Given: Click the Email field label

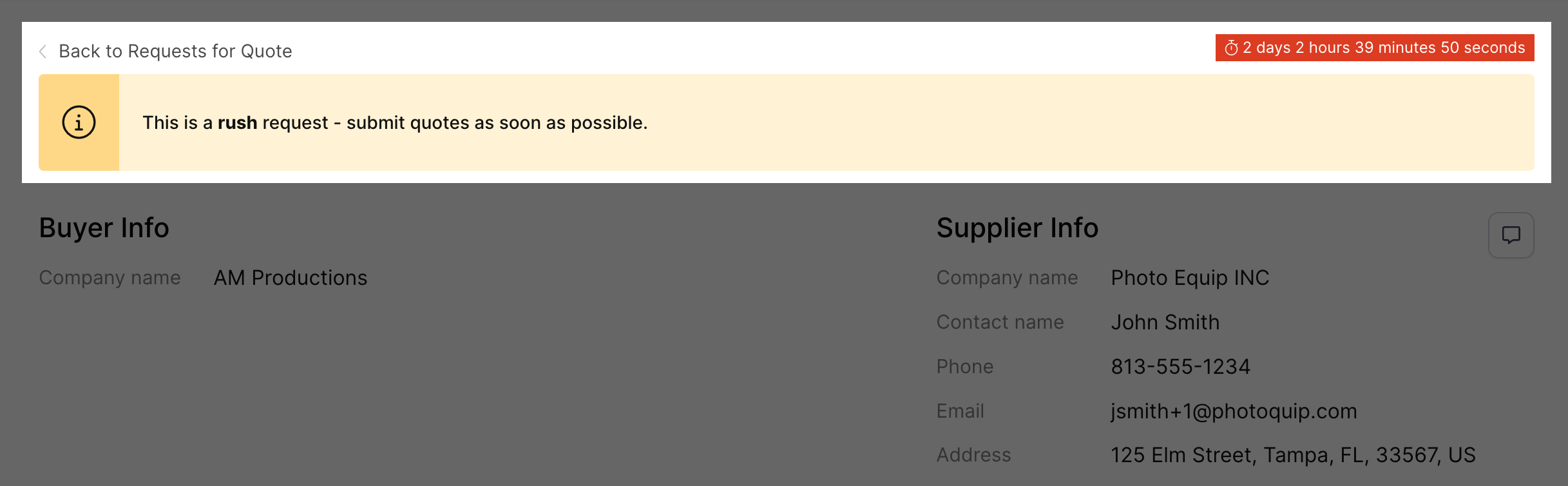Looking at the screenshot, I should pyautogui.click(x=960, y=411).
